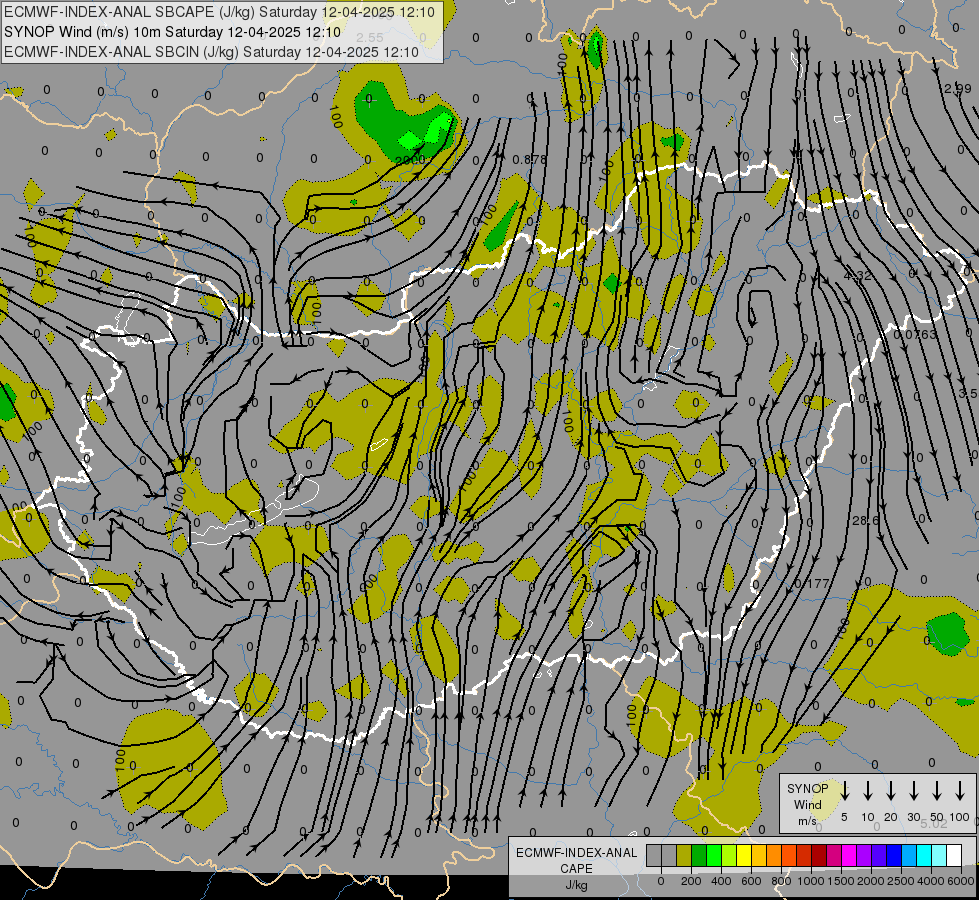Choose the pure yellow CAPE legend swatch
Viewport: 979px width, 900px height.
tap(744, 856)
